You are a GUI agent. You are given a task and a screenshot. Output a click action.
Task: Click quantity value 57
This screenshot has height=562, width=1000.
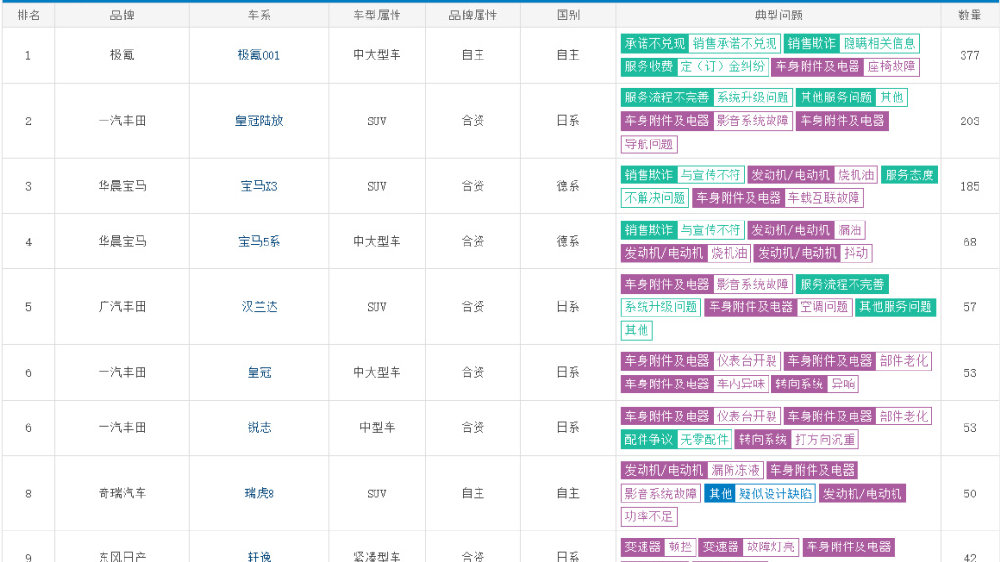tap(969, 307)
